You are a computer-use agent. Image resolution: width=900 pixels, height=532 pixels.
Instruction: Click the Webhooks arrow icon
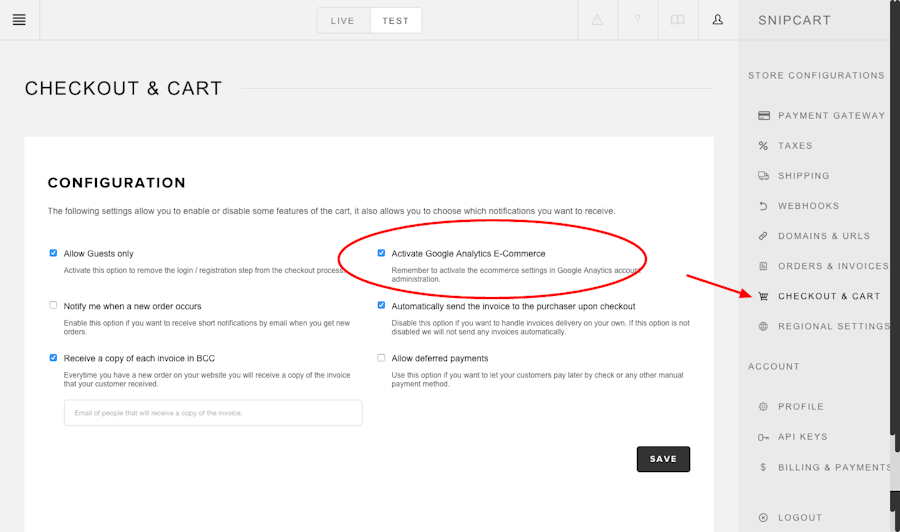[x=763, y=206]
